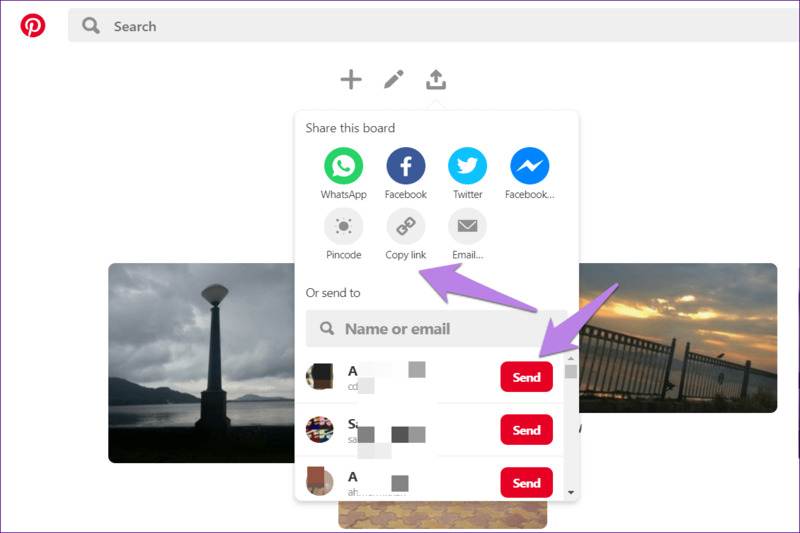Share the board on Twitter
Screen dimensions: 800x533
click(x=467, y=166)
